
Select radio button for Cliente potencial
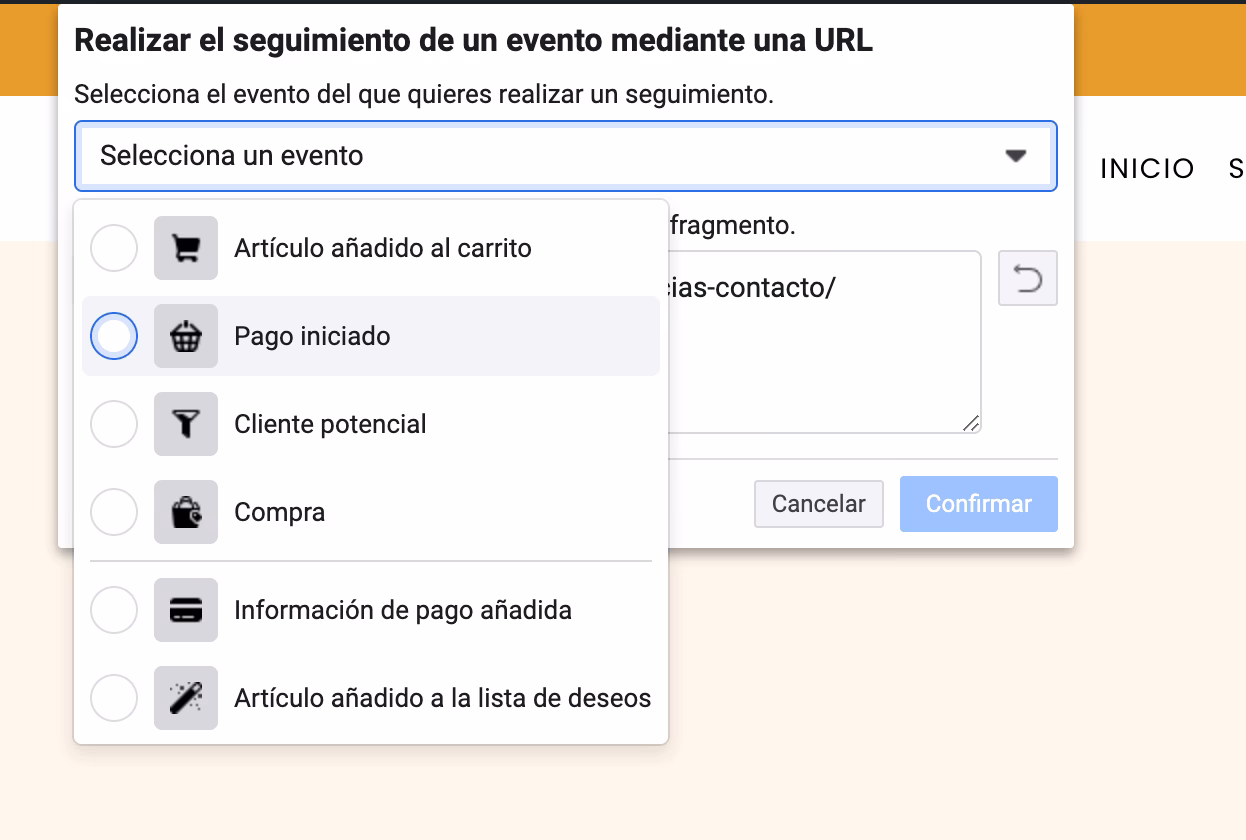114,424
